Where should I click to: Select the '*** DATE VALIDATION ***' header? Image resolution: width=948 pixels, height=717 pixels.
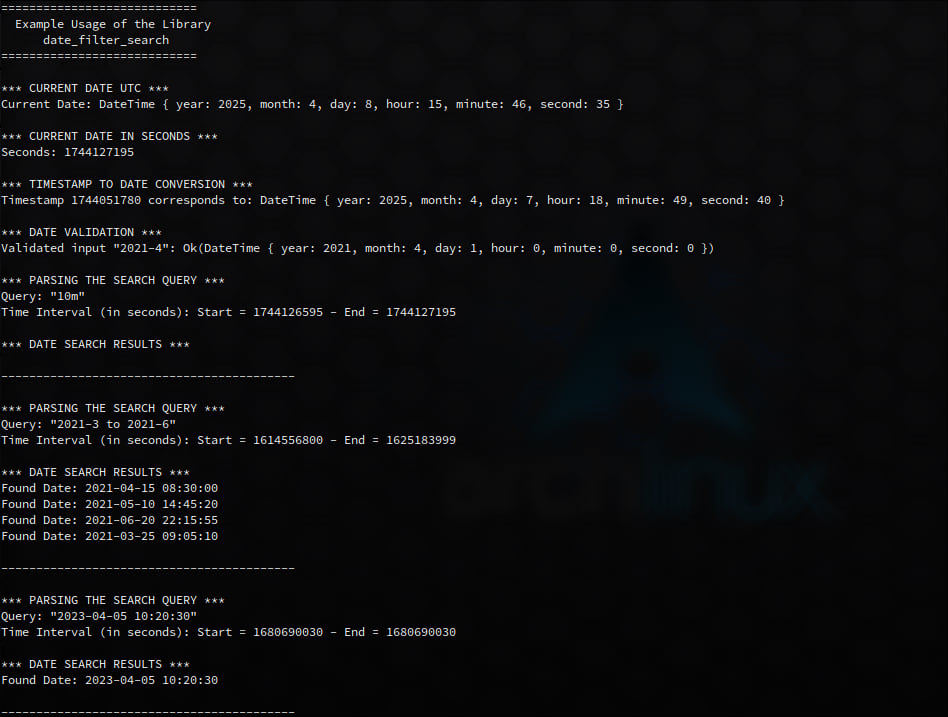82,232
